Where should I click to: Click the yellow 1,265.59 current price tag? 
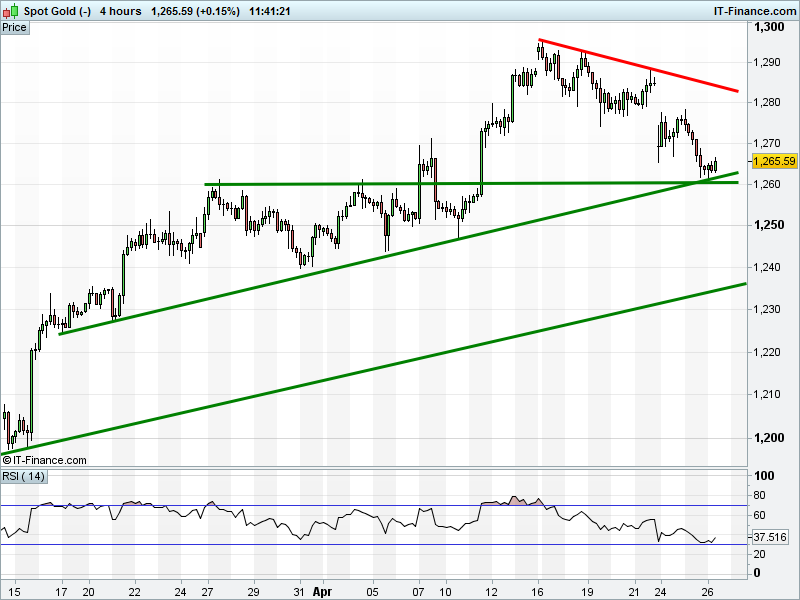(x=774, y=161)
